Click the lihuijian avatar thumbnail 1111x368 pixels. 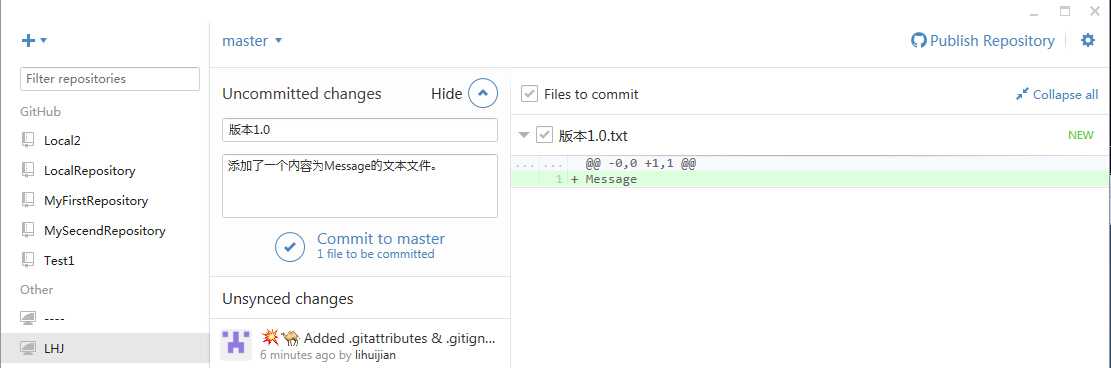coord(237,345)
